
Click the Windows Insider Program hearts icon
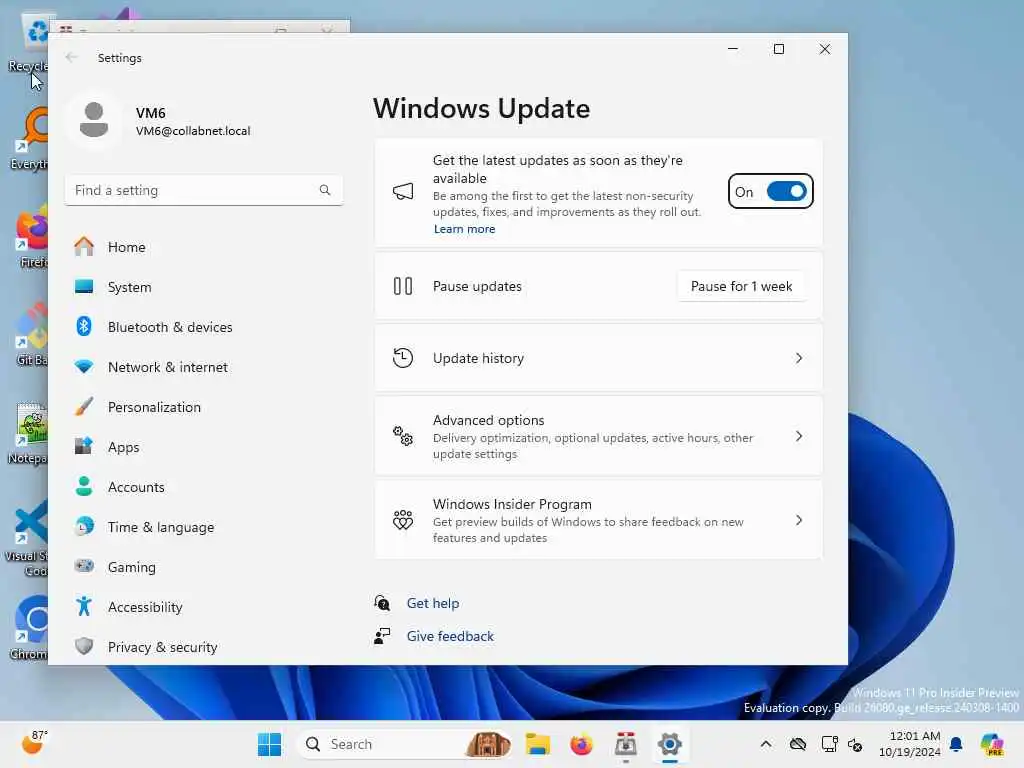(403, 520)
